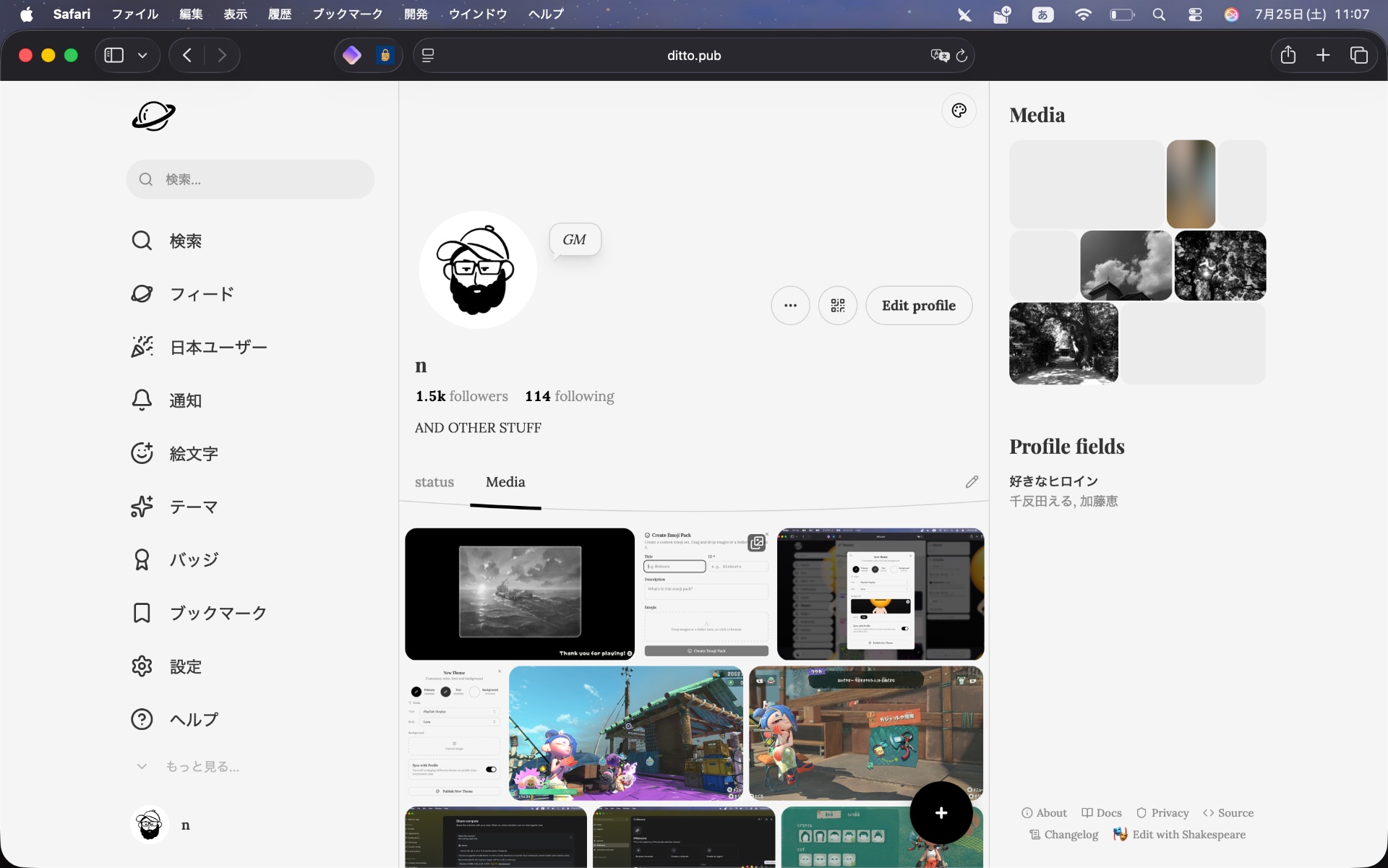Switch to the status tab

coord(434,482)
